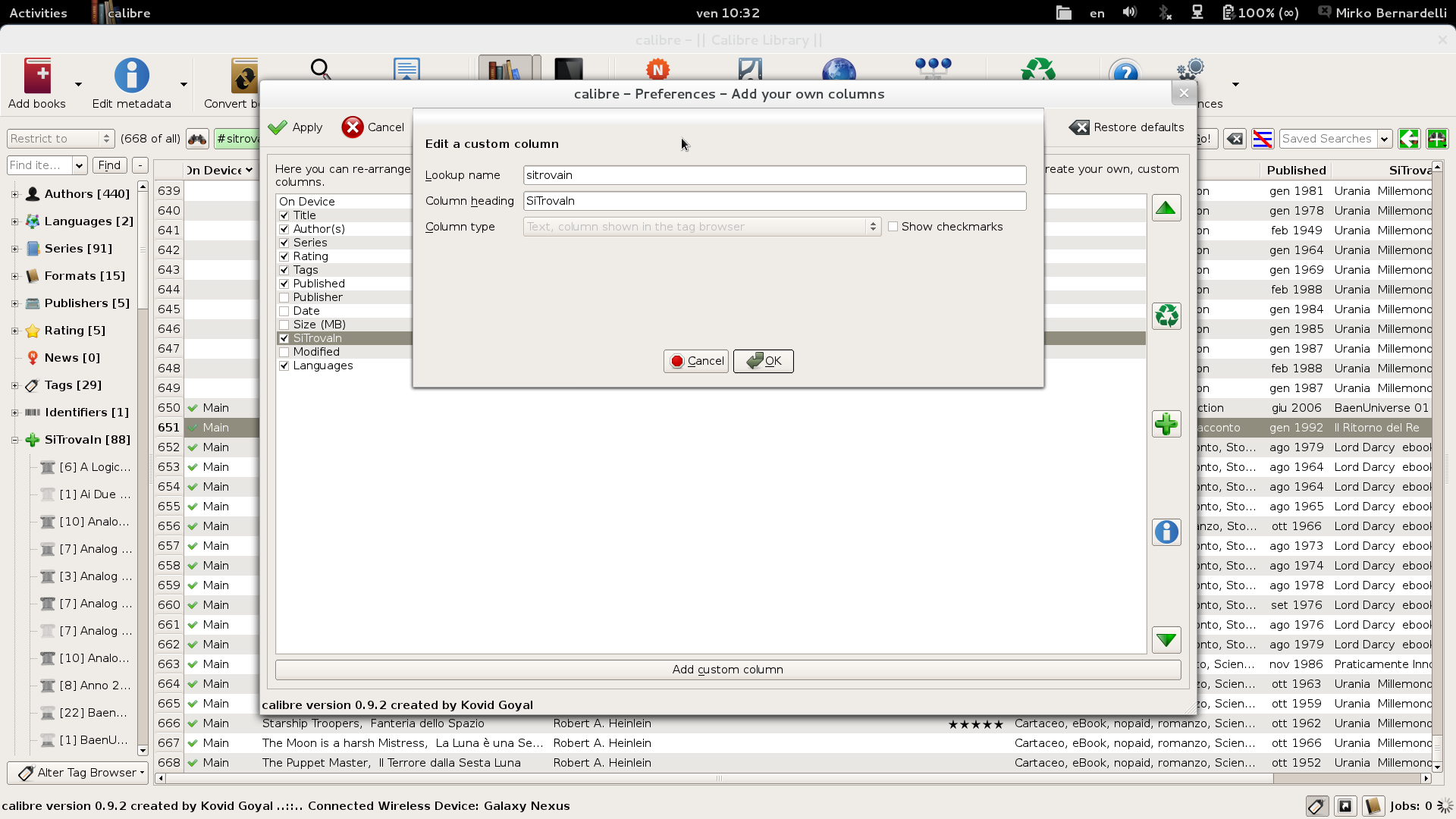Click the blue info edit column icon
Image resolution: width=1456 pixels, height=819 pixels.
click(x=1166, y=532)
